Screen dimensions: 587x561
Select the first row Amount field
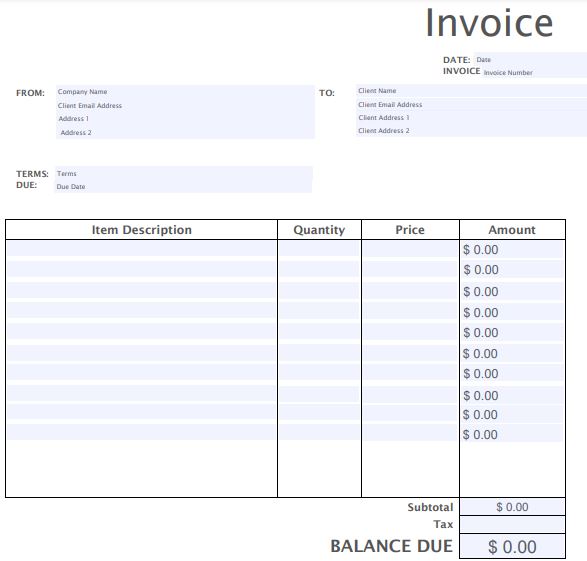(512, 250)
